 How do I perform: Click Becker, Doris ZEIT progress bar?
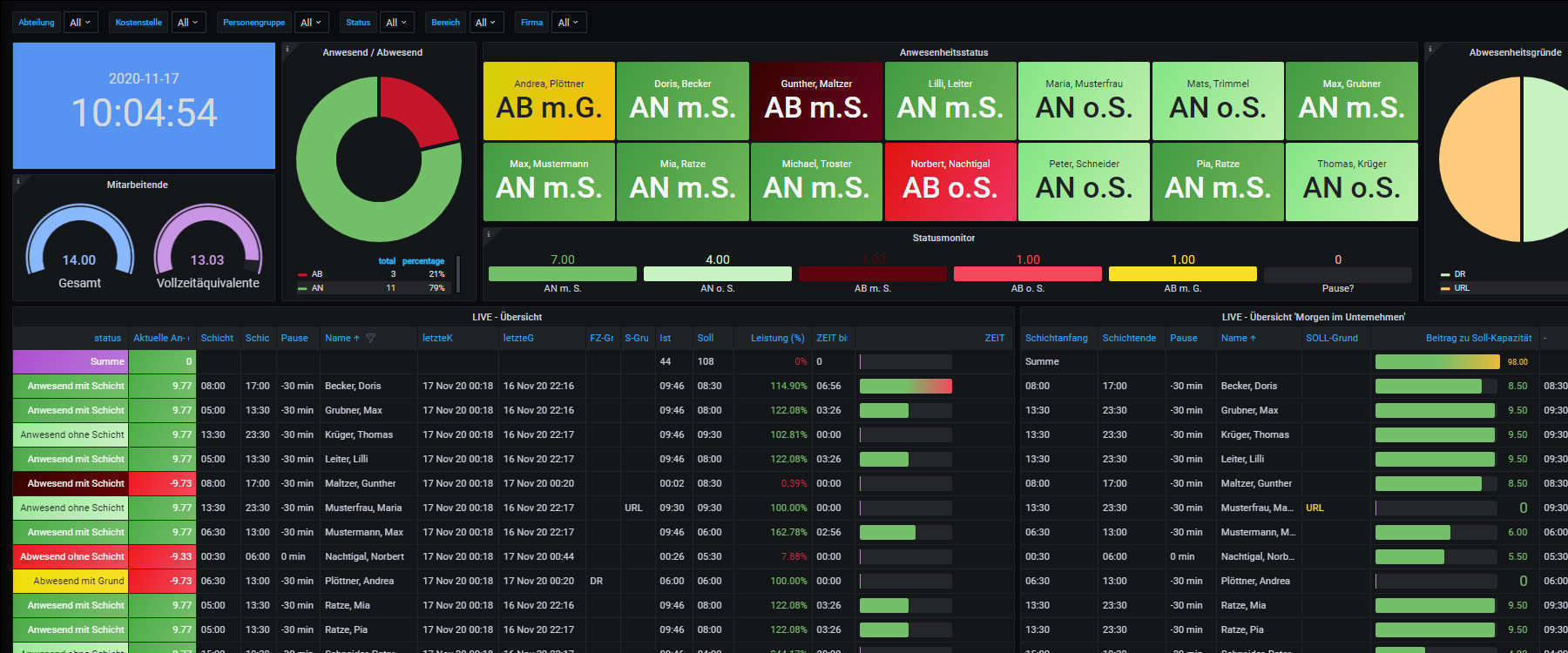tap(906, 386)
